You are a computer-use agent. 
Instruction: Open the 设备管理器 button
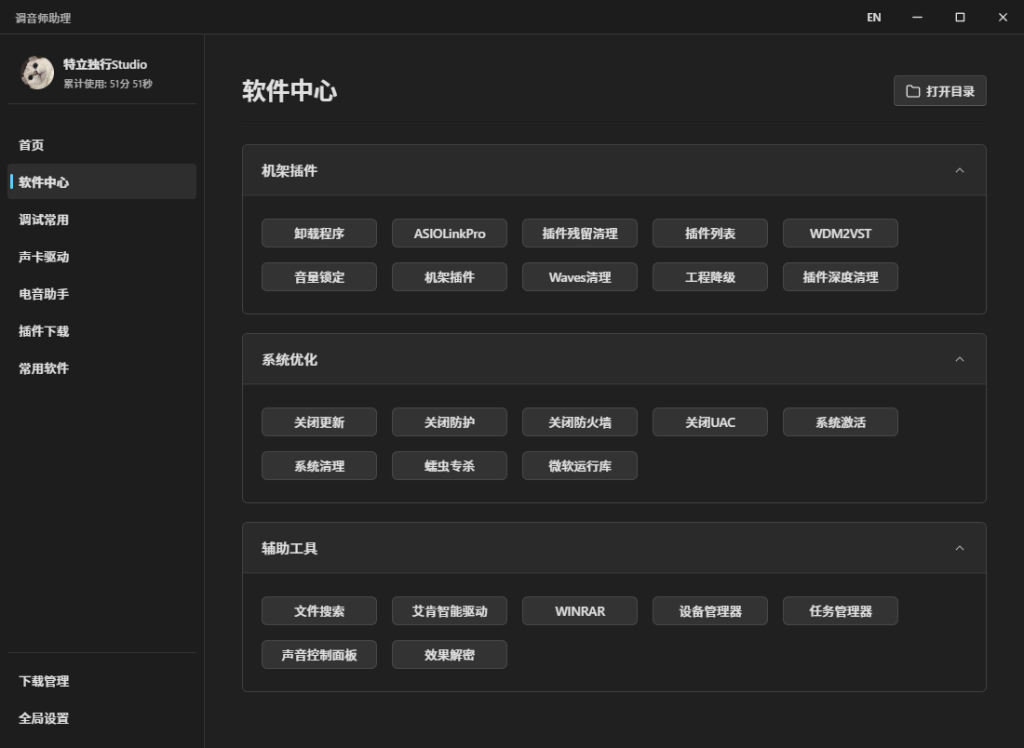(710, 611)
